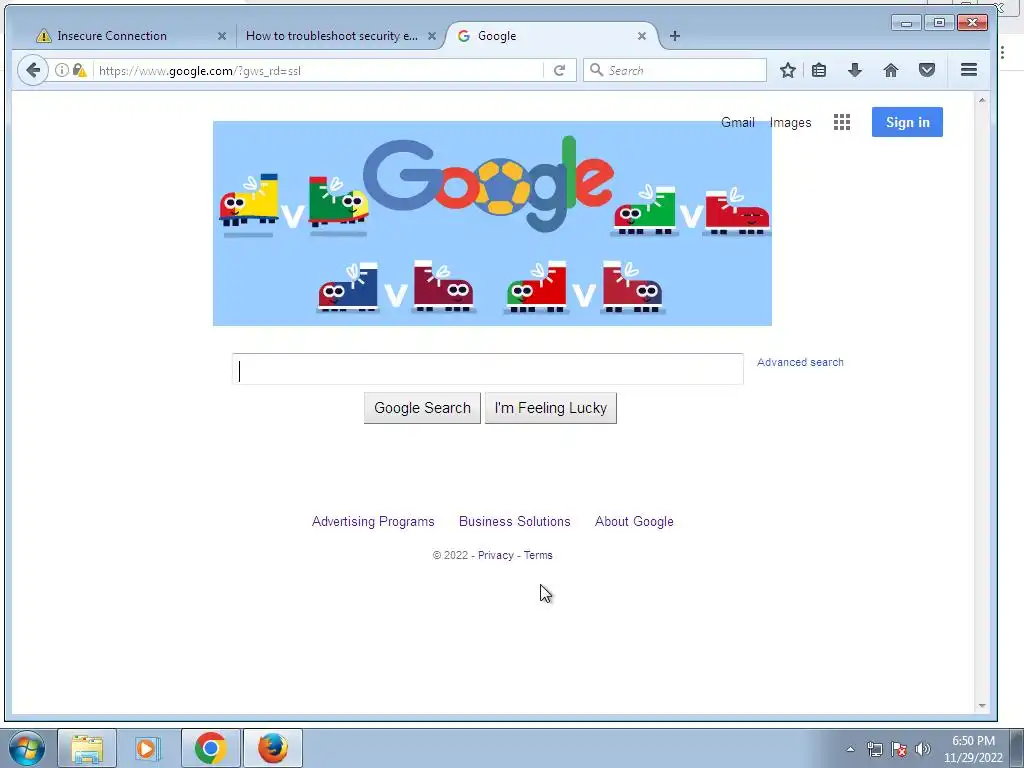
Task: Open Gmail link
Action: pyautogui.click(x=737, y=122)
